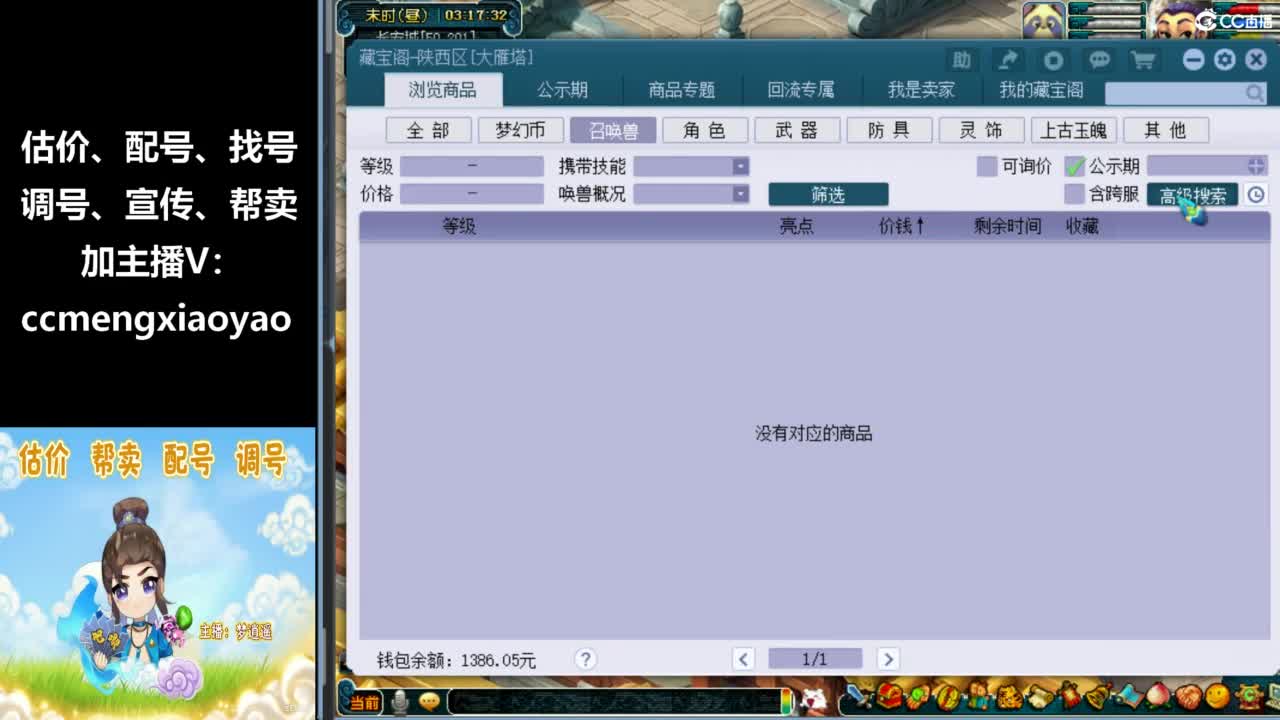Click the 当前 channel button in chat bar

(x=363, y=702)
